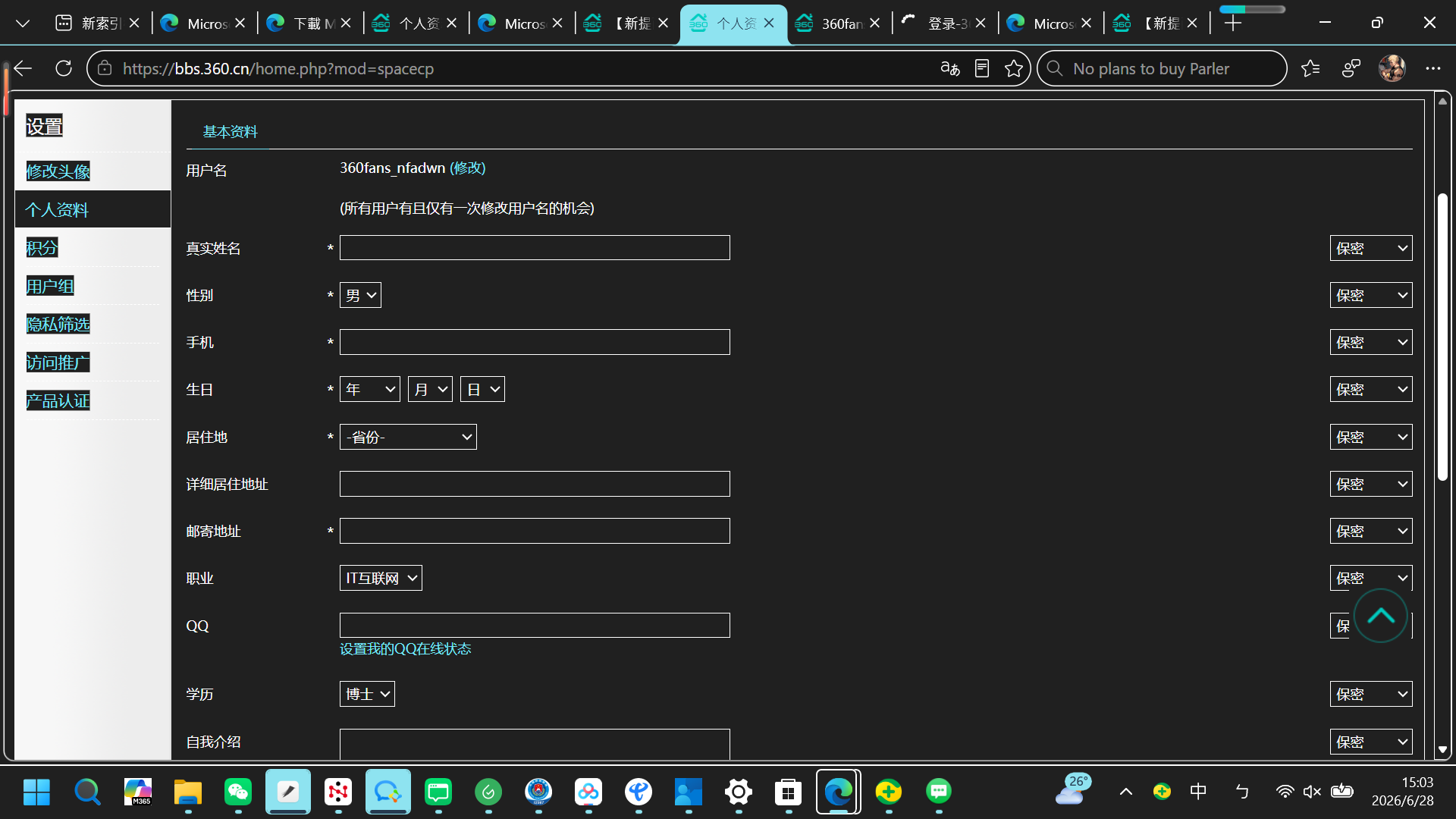Open occupation dropdown showing IT互联网
Screen dimensions: 1456x819
(381, 578)
